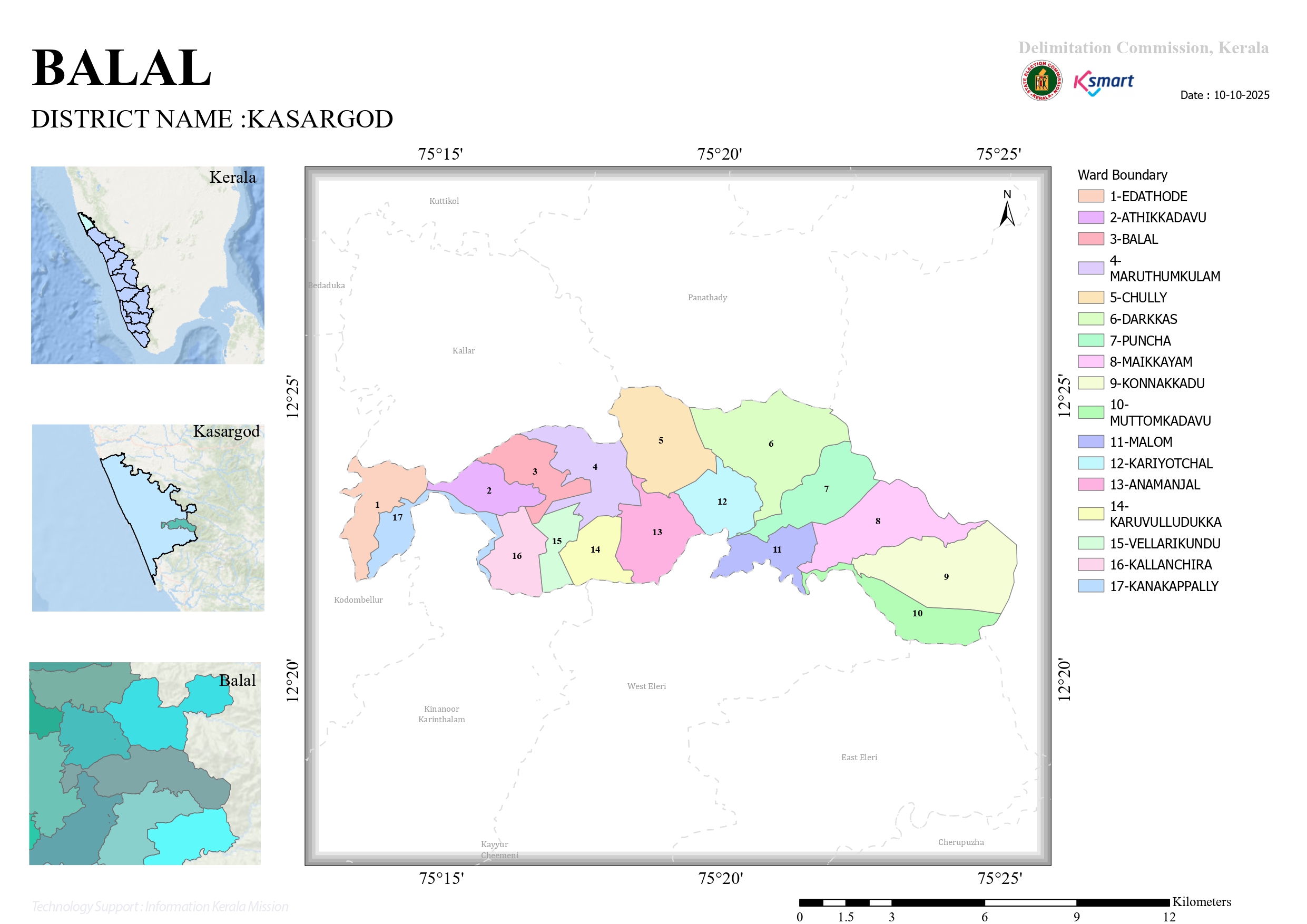1307x924 pixels.
Task: Click the West Eleri neighbor label
Action: [x=646, y=686]
